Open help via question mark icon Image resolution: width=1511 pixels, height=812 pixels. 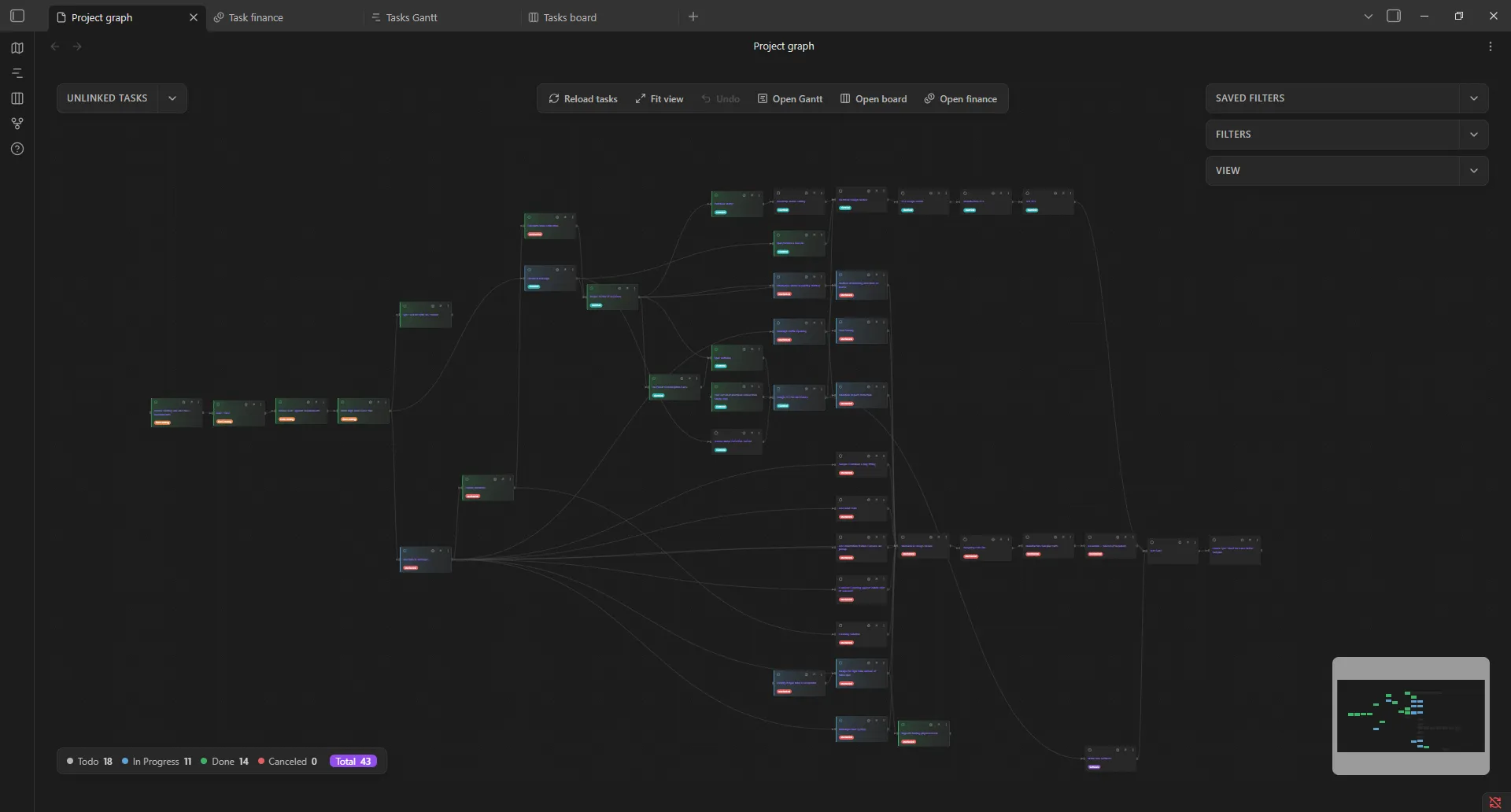tap(17, 149)
